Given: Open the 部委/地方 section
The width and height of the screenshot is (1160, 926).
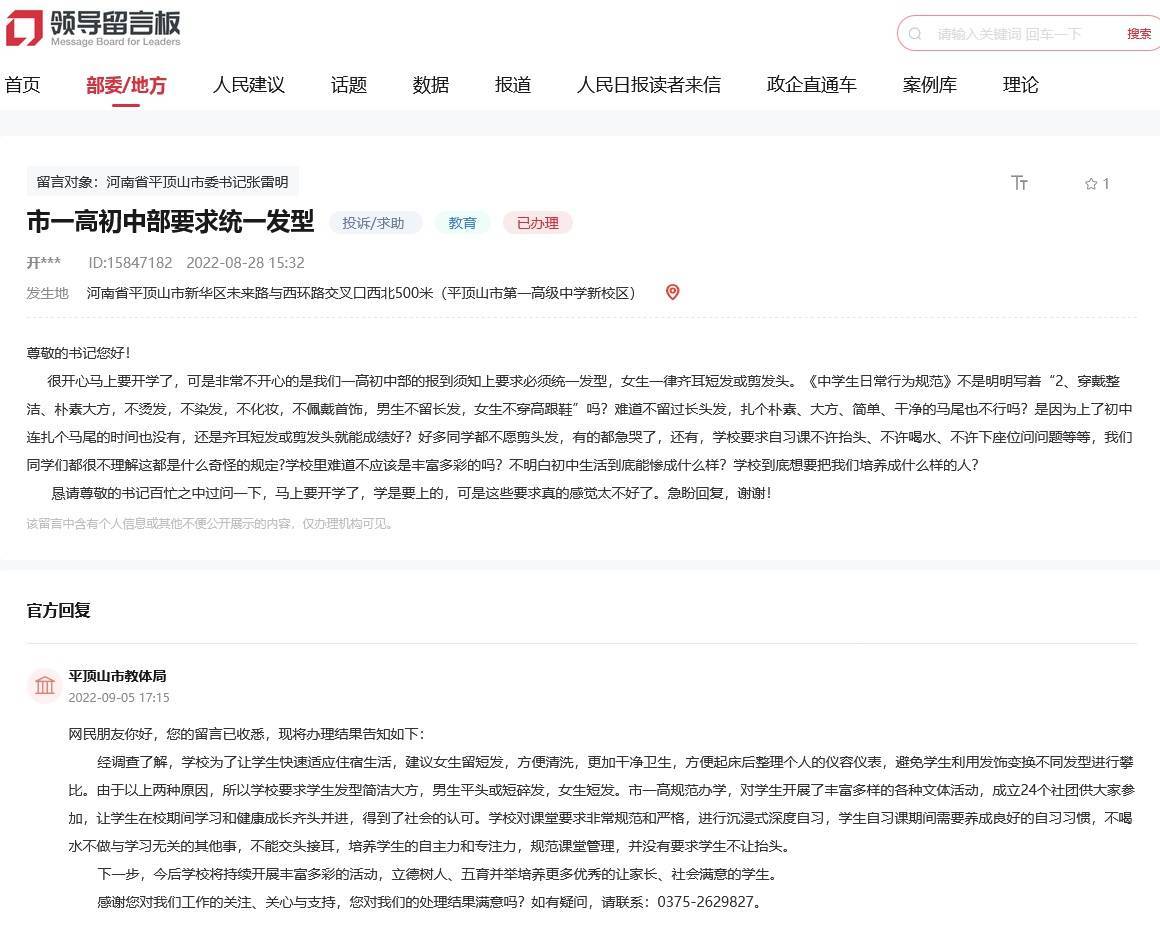Looking at the screenshot, I should click(x=126, y=85).
